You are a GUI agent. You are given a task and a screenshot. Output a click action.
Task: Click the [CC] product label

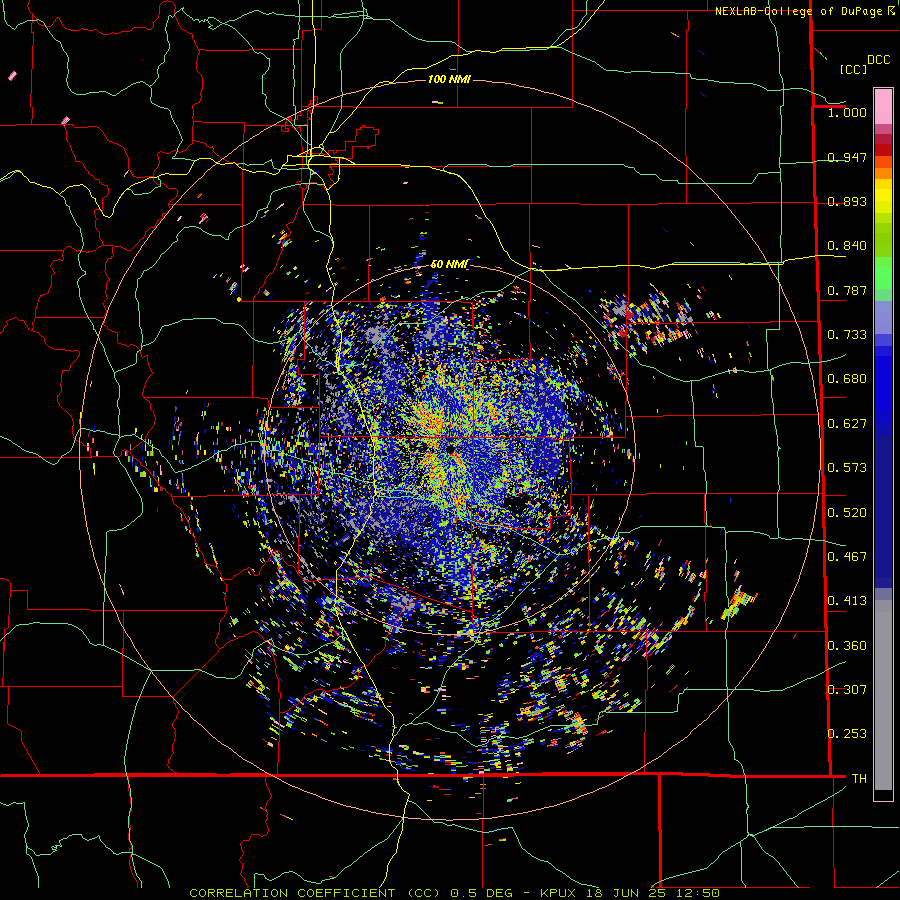coord(853,69)
